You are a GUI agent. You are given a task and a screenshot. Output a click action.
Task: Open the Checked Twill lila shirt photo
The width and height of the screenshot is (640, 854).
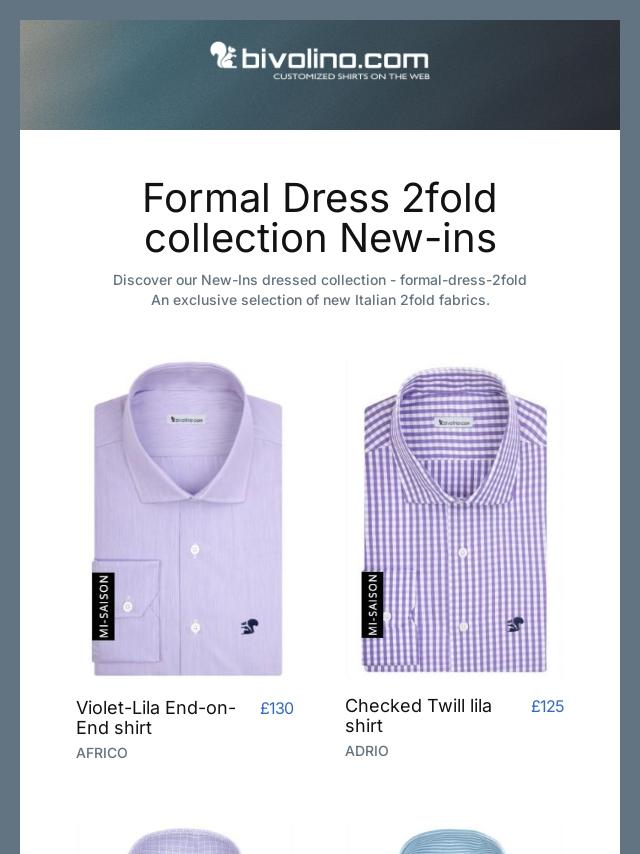(x=455, y=518)
